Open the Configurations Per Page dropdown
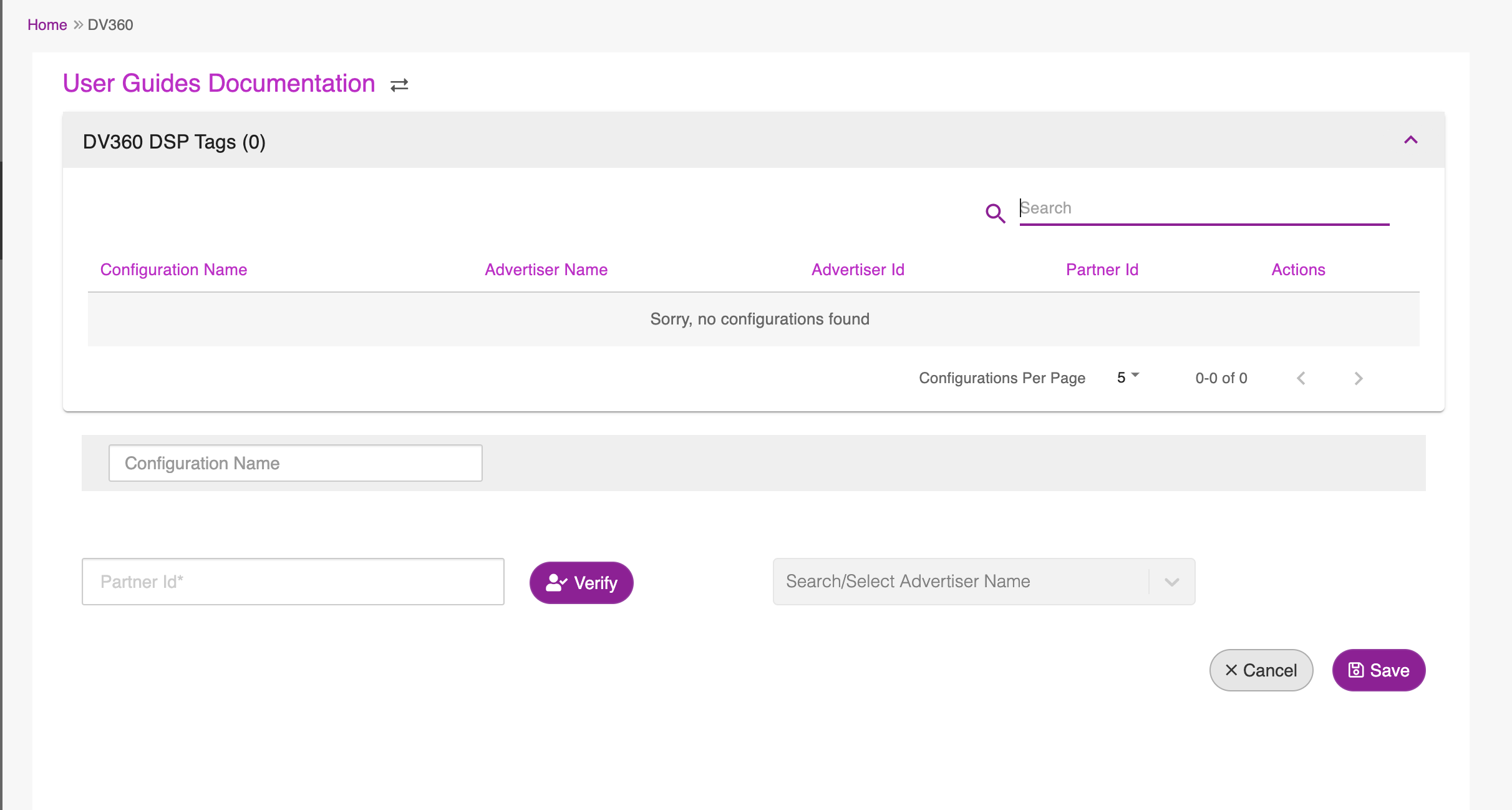Viewport: 1512px width, 810px height. (1128, 378)
